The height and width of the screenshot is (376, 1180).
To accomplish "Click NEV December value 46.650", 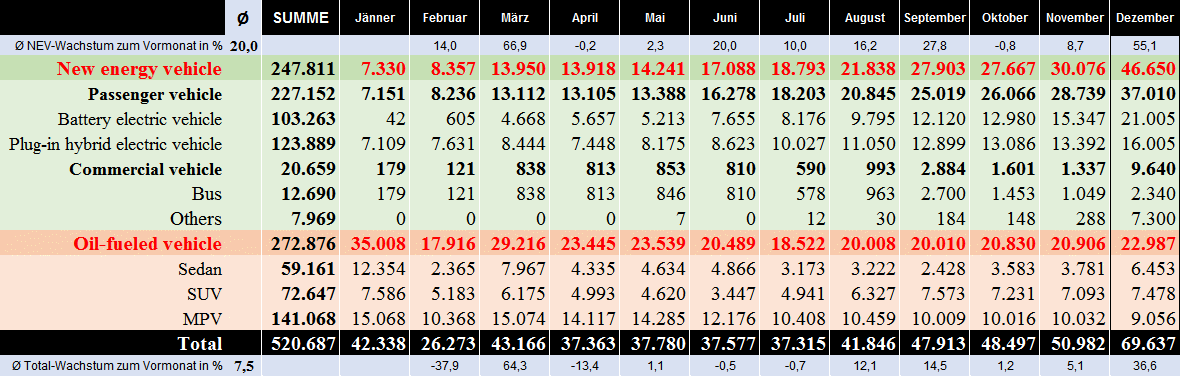I will tap(1148, 70).
